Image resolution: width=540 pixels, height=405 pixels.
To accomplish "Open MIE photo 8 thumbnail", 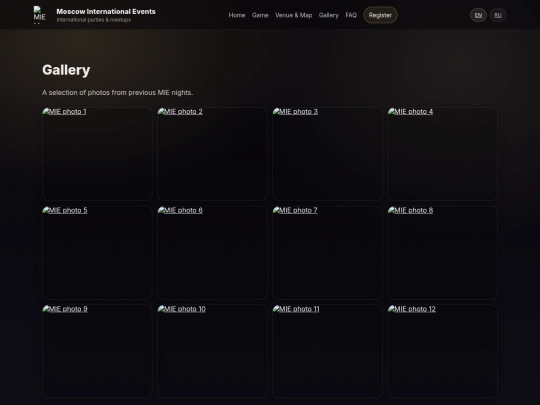I will (x=443, y=252).
